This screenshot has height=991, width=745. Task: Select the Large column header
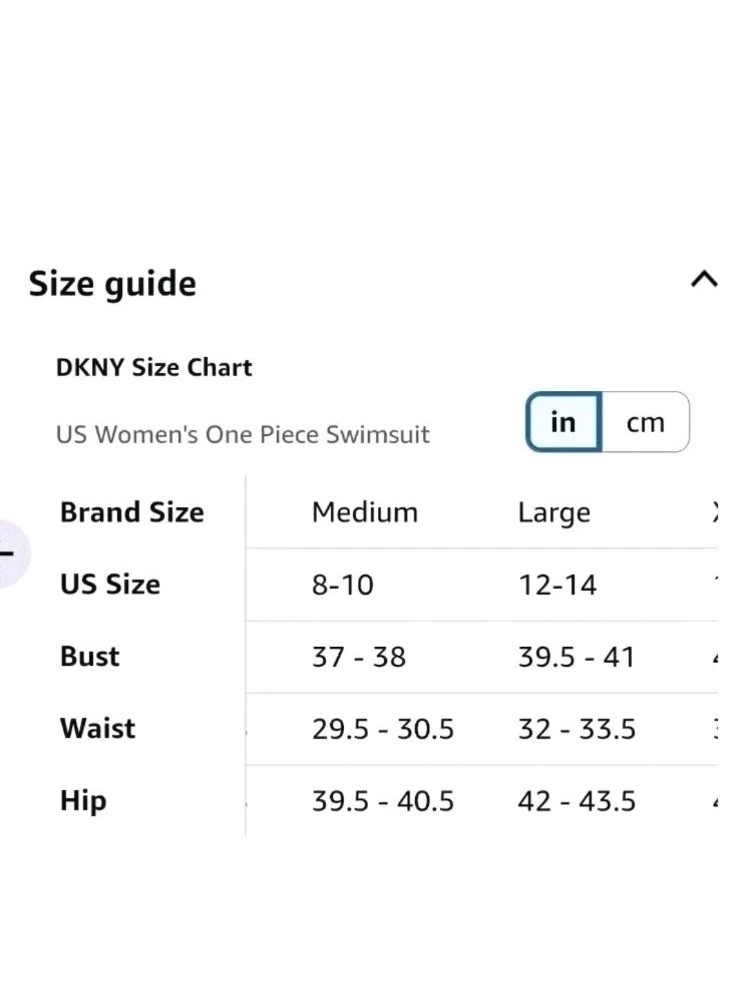[554, 513]
